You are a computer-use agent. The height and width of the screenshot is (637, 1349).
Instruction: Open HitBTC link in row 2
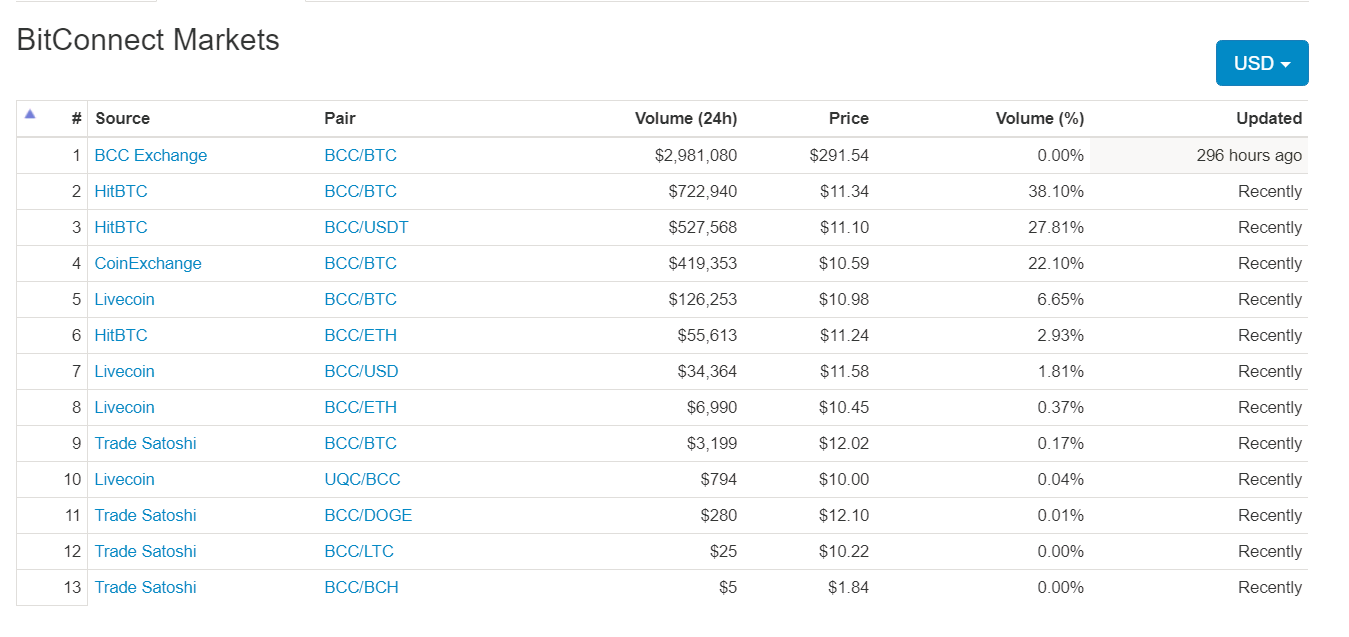pos(121,191)
